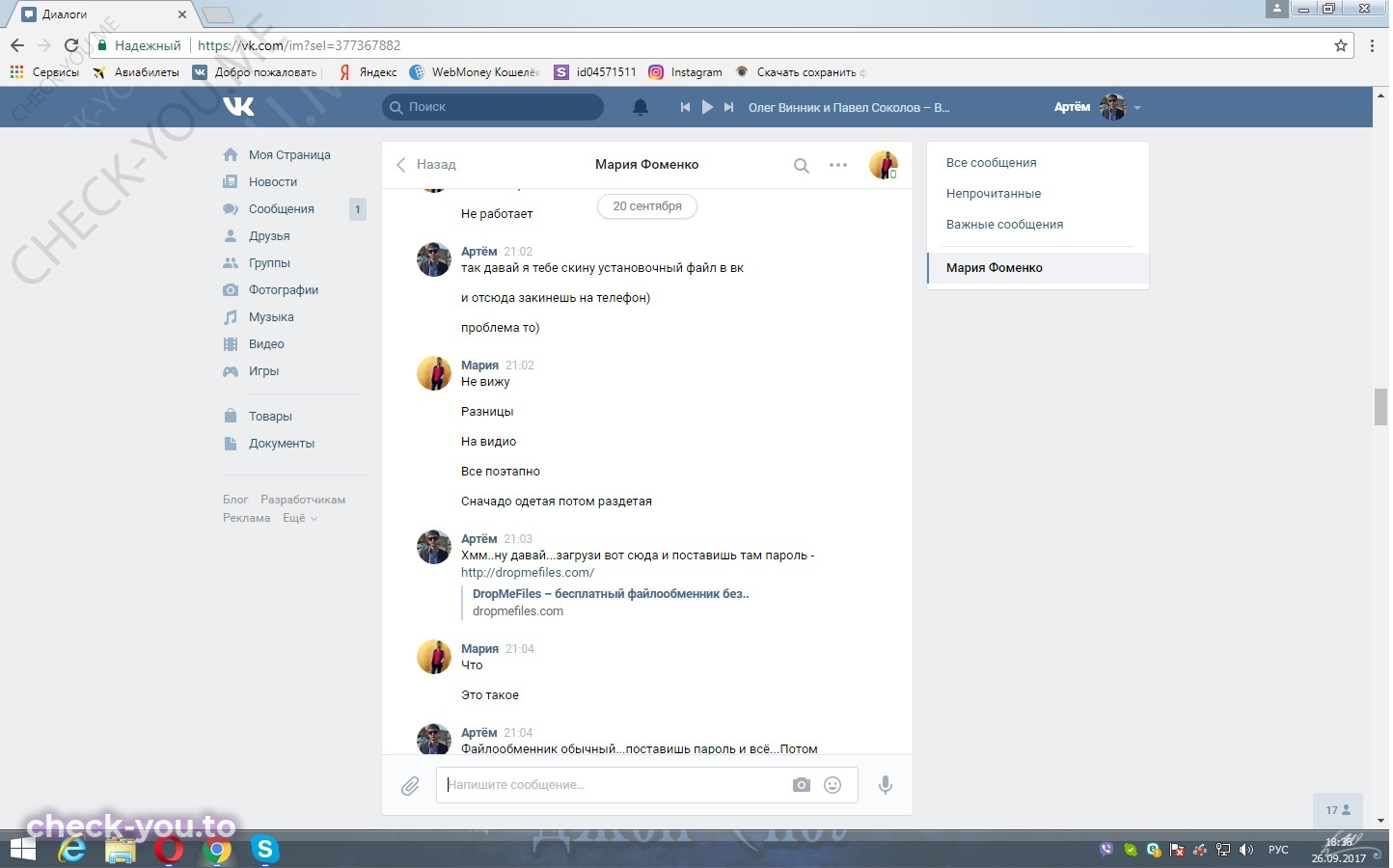Click the music note icon beside Музыка

[231, 316]
